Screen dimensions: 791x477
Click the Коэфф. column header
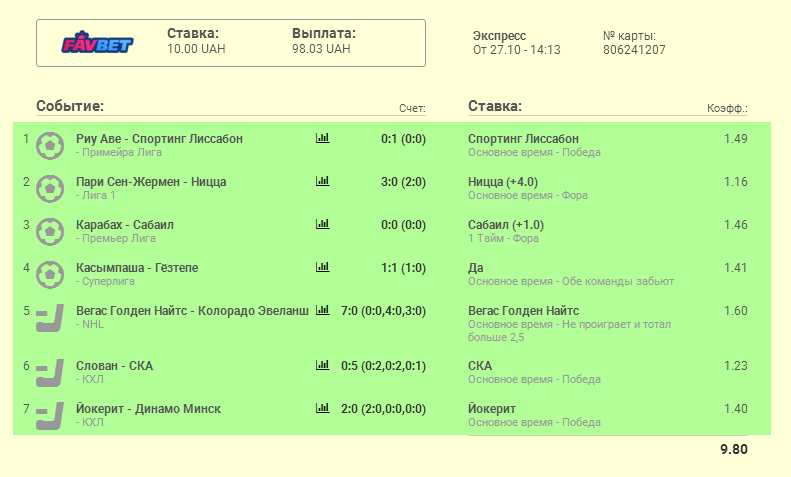pyautogui.click(x=727, y=108)
